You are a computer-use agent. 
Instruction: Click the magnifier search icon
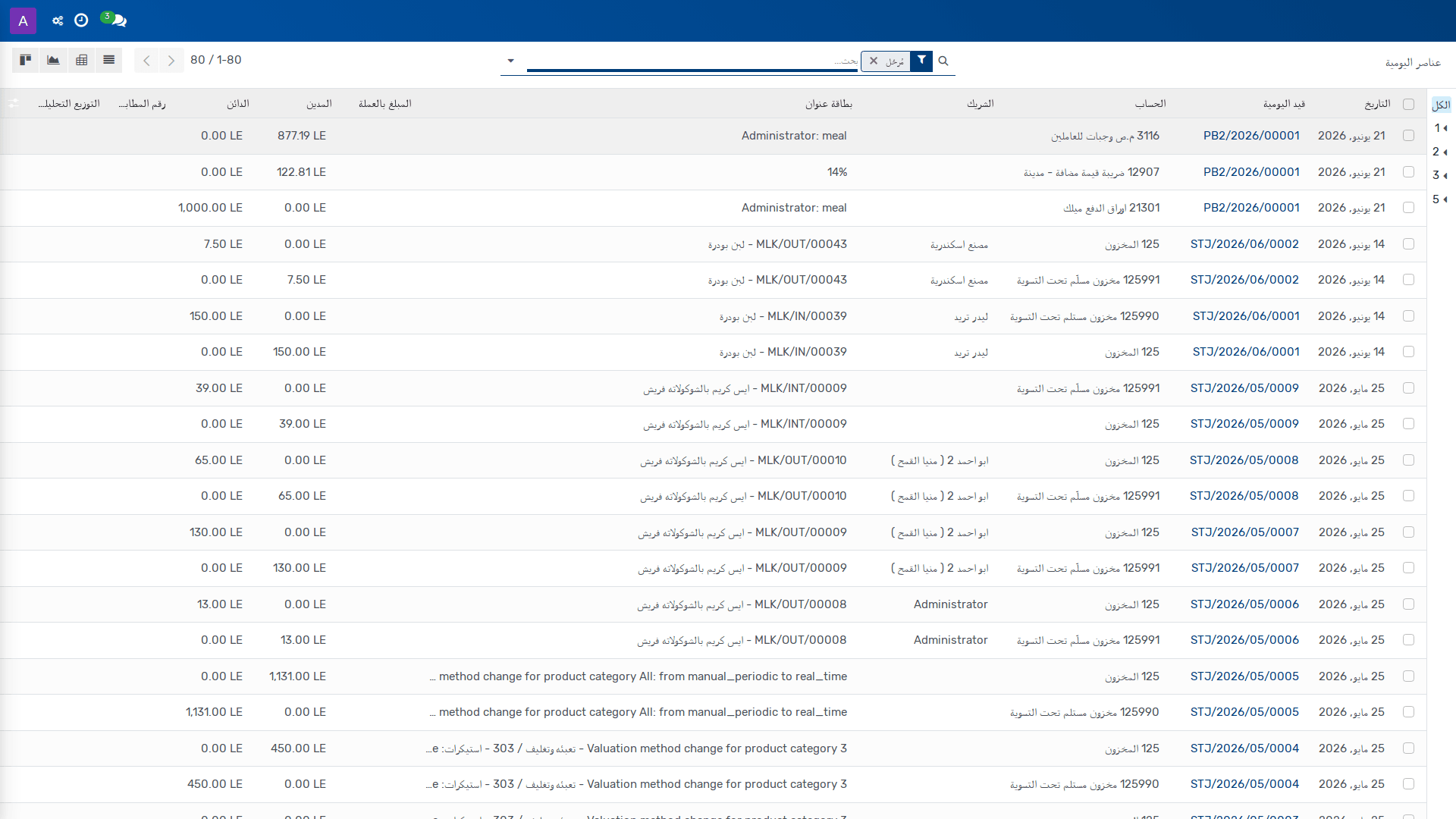point(943,61)
